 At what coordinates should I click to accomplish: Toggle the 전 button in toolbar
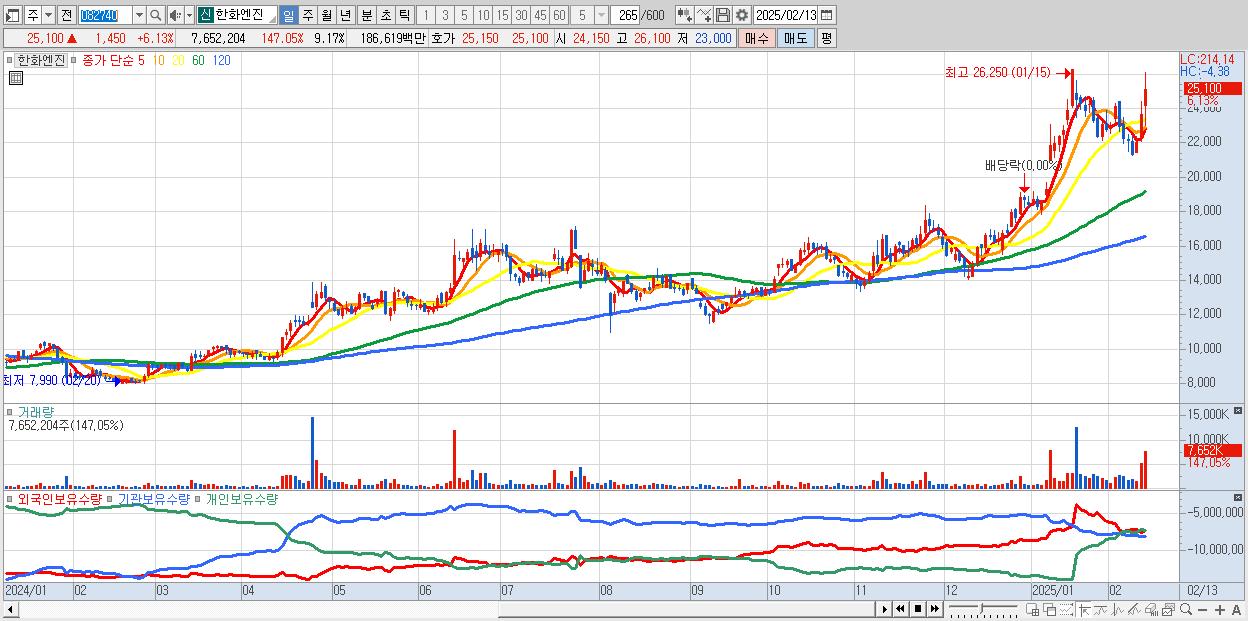pos(66,15)
